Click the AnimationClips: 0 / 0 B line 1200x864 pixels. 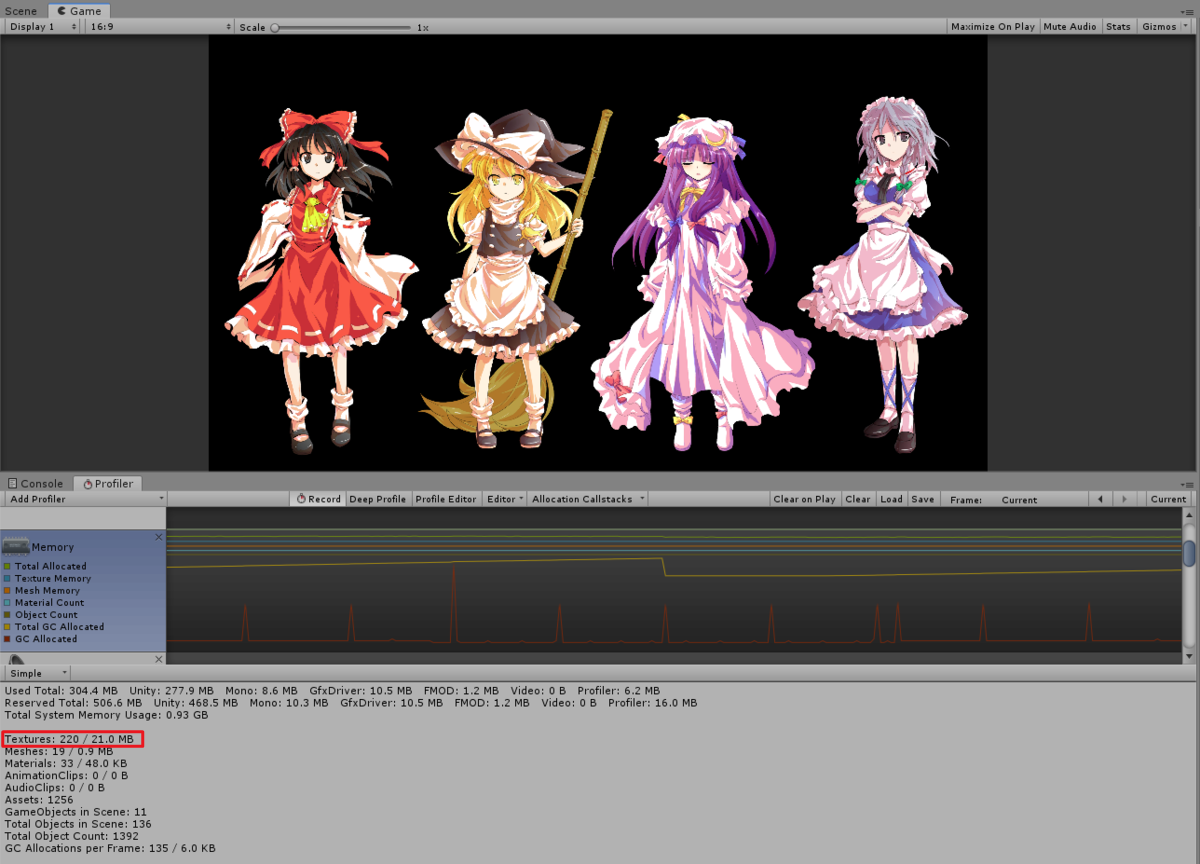point(66,775)
